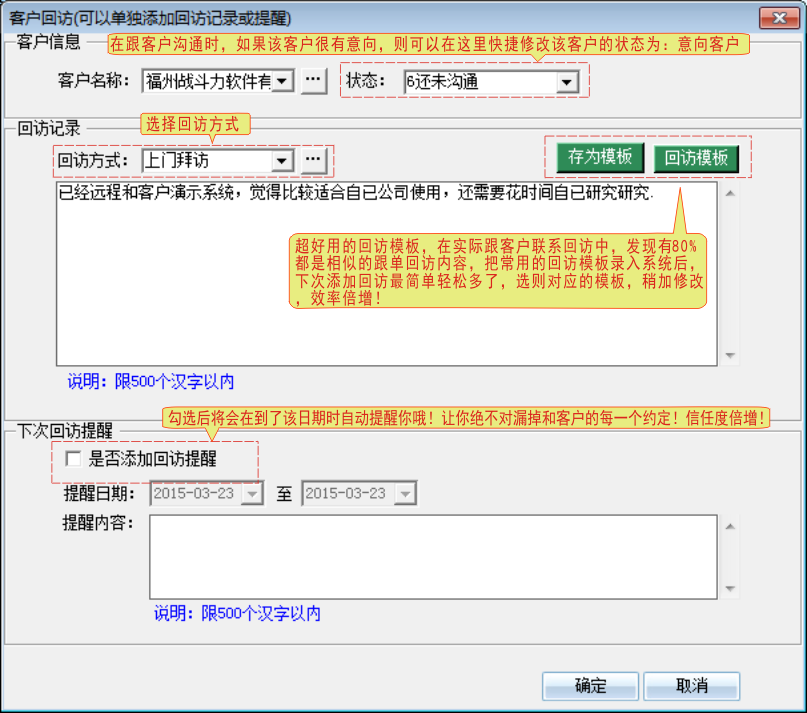This screenshot has height=713, width=807.
Task: Open the end 提醒日期 date picker
Action: (405, 494)
